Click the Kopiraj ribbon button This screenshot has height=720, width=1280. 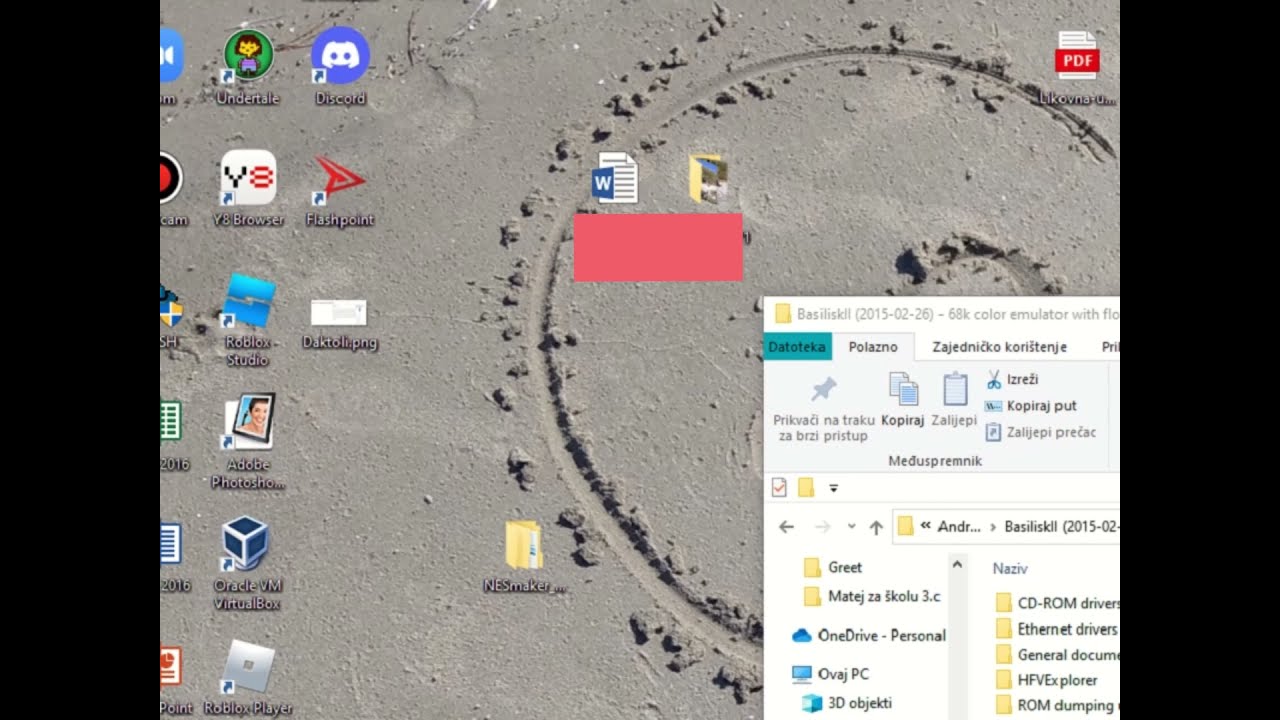903,400
